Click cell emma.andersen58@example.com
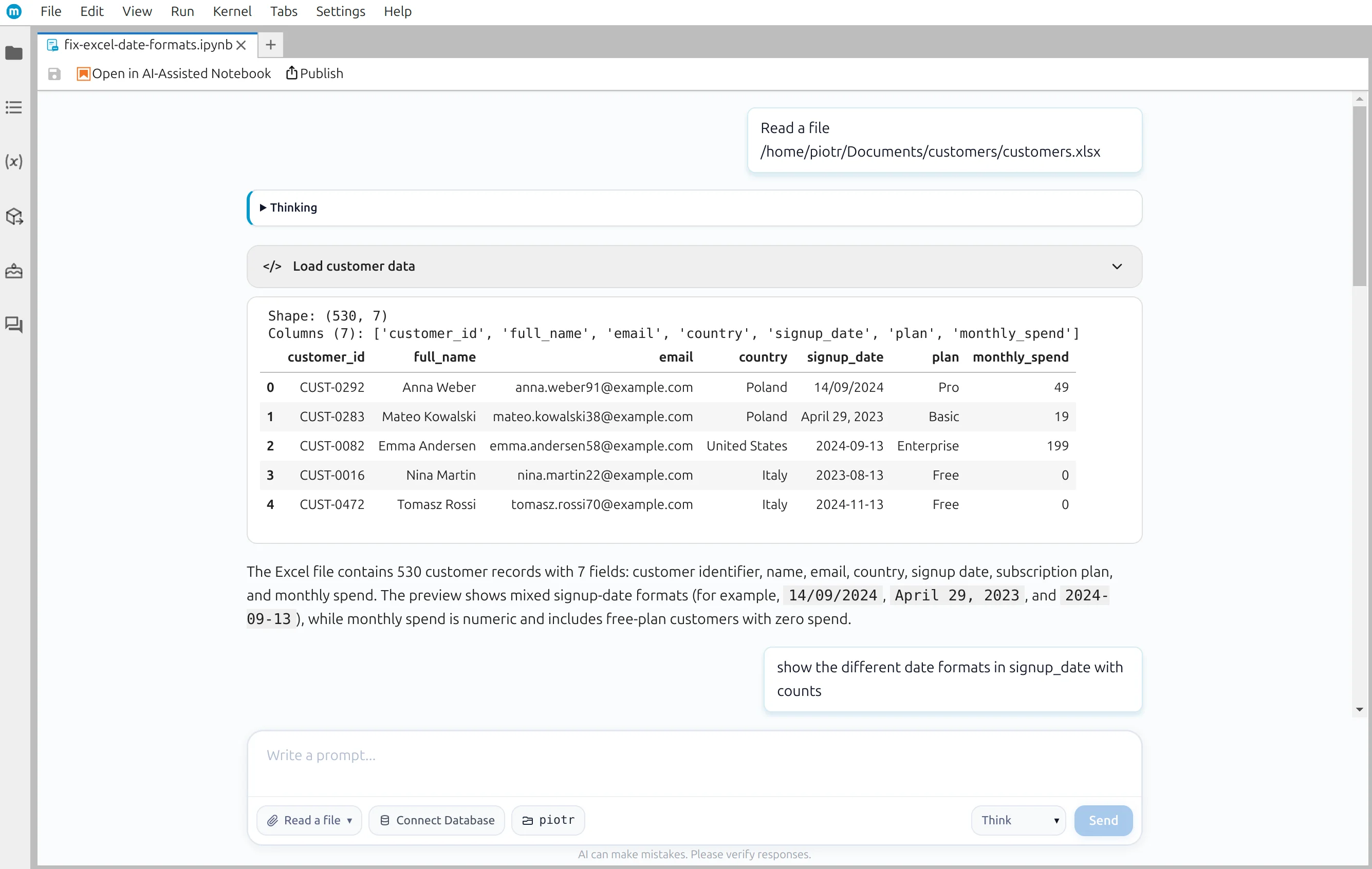This screenshot has height=869, width=1372. point(591,446)
